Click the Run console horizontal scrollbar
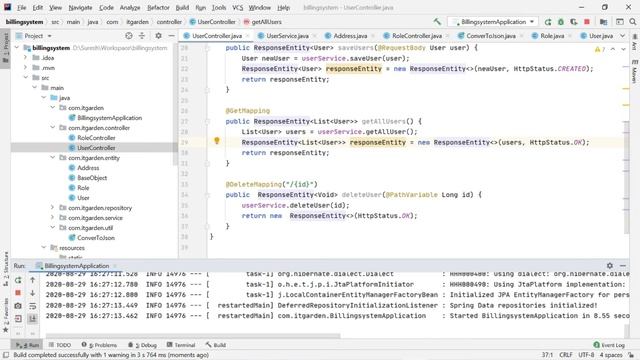Screen dimensions: 640x360 [193, 336]
